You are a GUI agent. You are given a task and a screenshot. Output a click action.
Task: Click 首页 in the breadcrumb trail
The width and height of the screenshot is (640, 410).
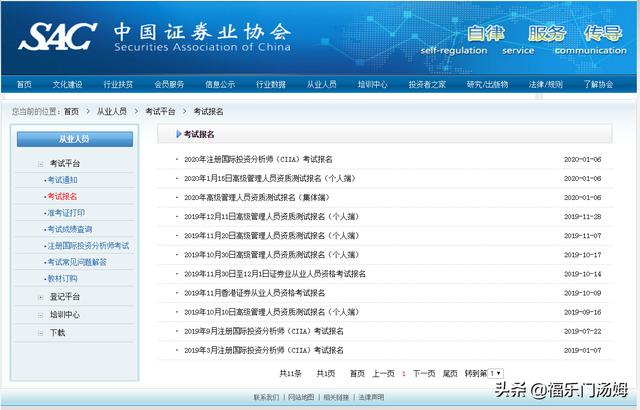pyautogui.click(x=71, y=111)
